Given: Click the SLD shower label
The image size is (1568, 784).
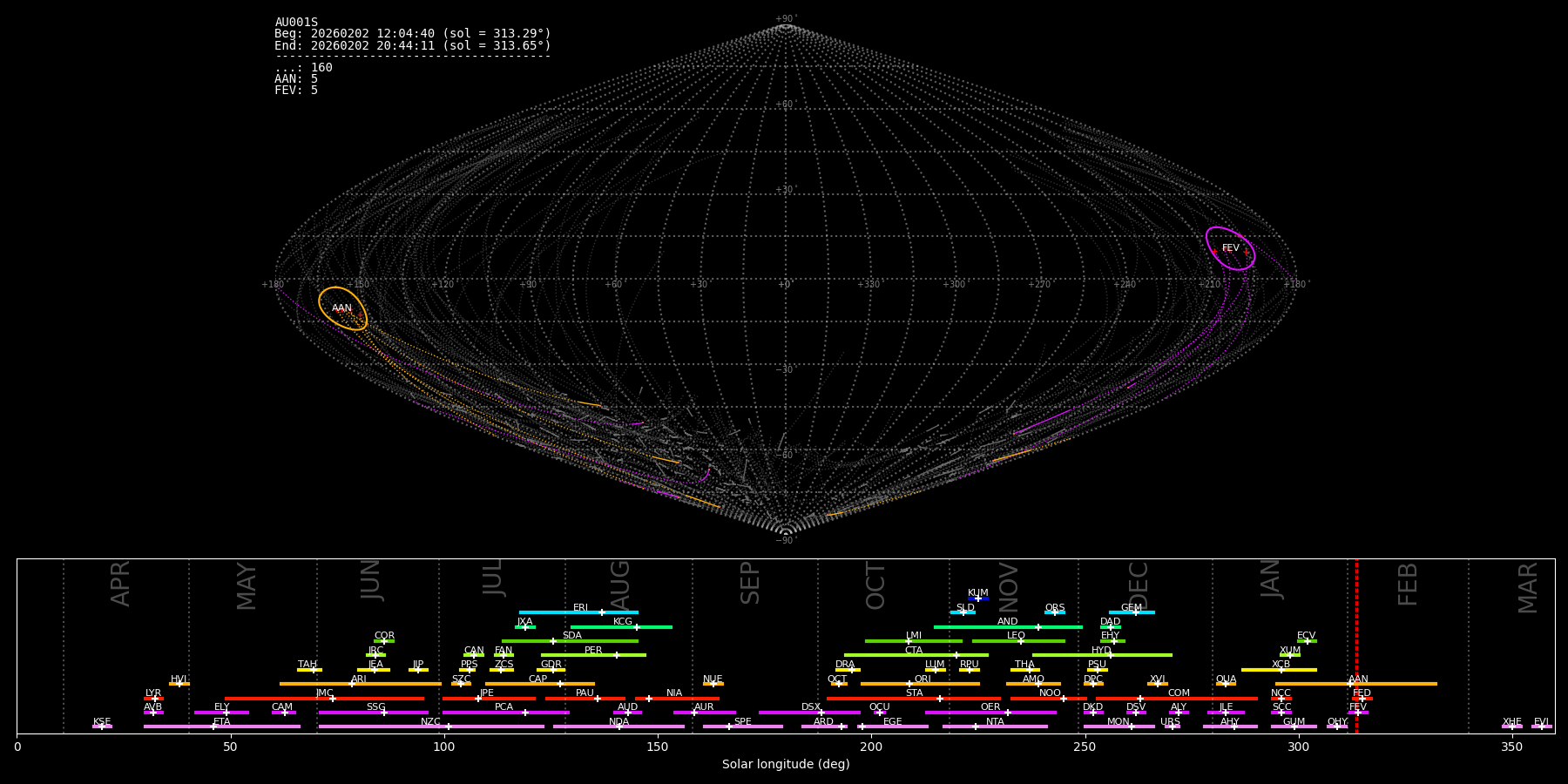Looking at the screenshot, I should point(965,608).
